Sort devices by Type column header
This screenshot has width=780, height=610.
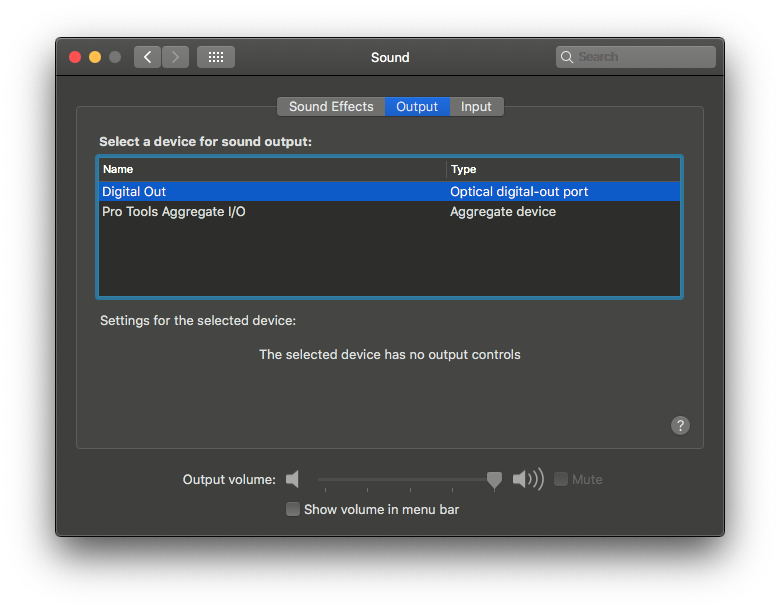tap(564, 169)
